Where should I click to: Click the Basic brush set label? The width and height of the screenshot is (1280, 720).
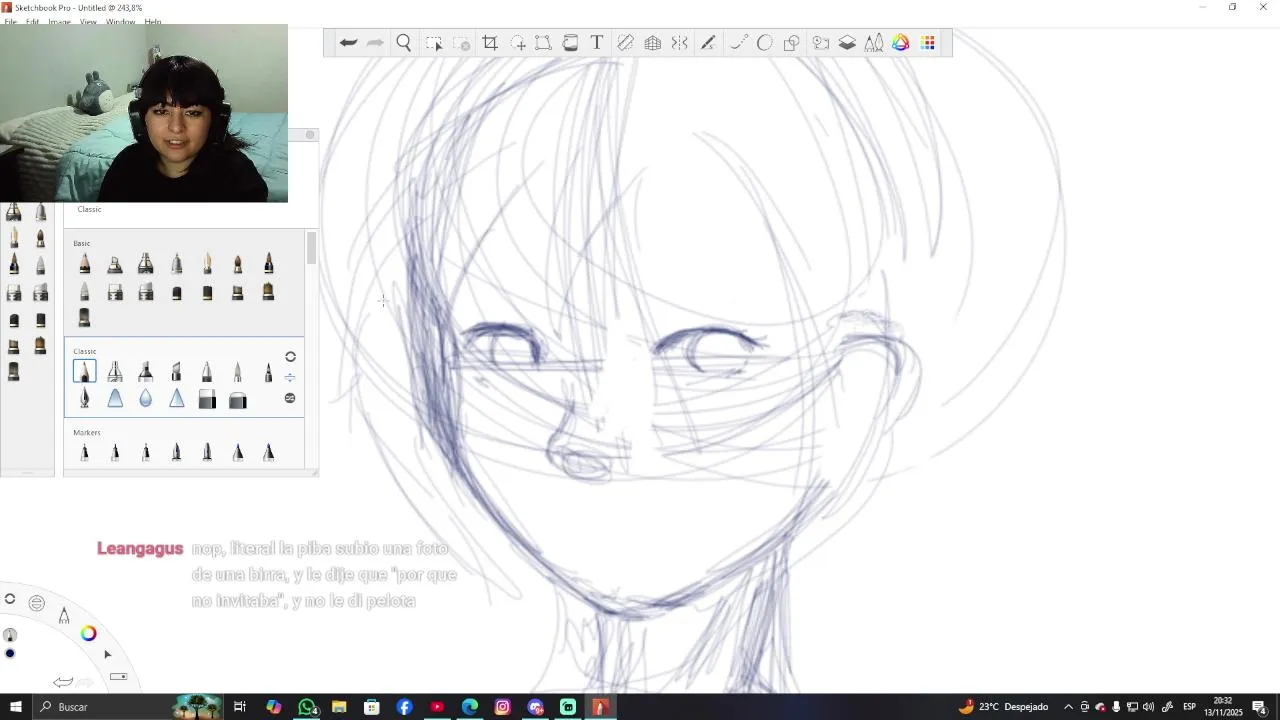[82, 243]
